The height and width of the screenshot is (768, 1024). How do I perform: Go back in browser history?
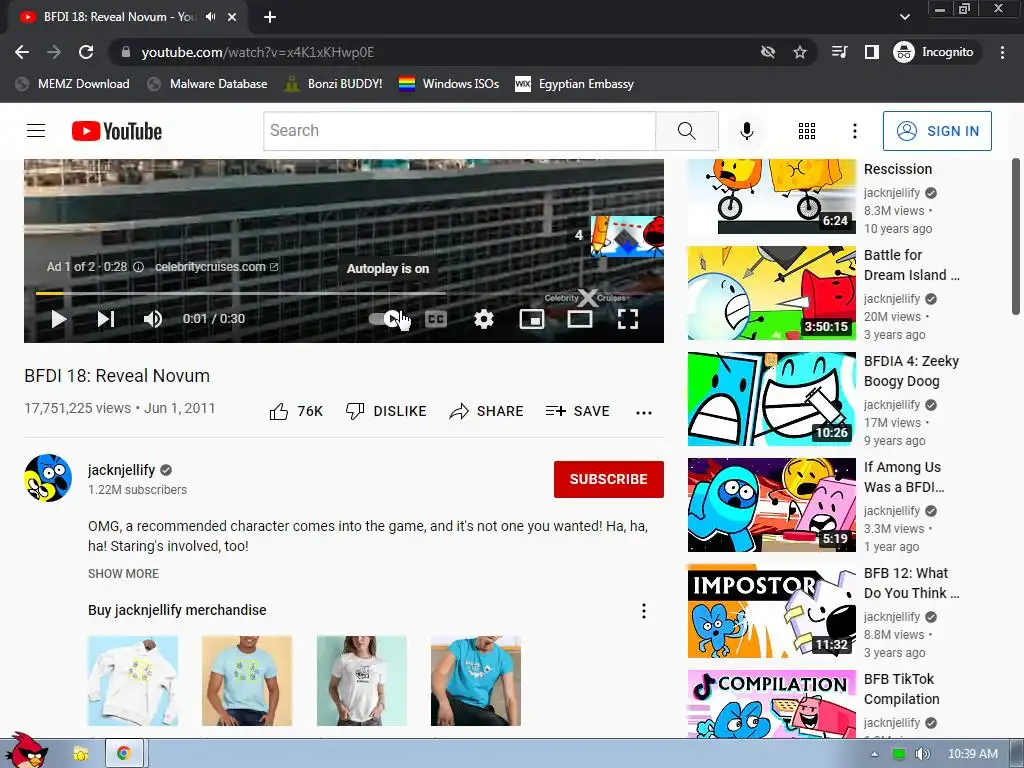coord(22,52)
